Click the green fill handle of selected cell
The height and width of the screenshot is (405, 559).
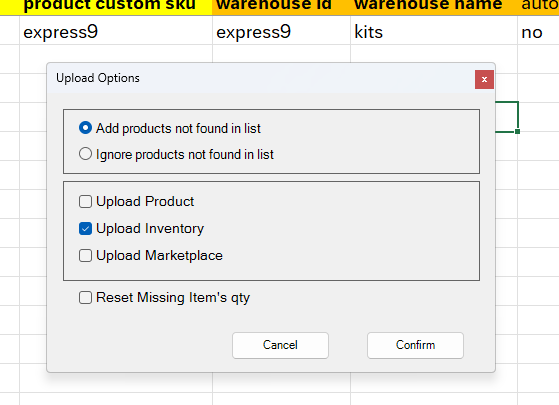point(517,132)
